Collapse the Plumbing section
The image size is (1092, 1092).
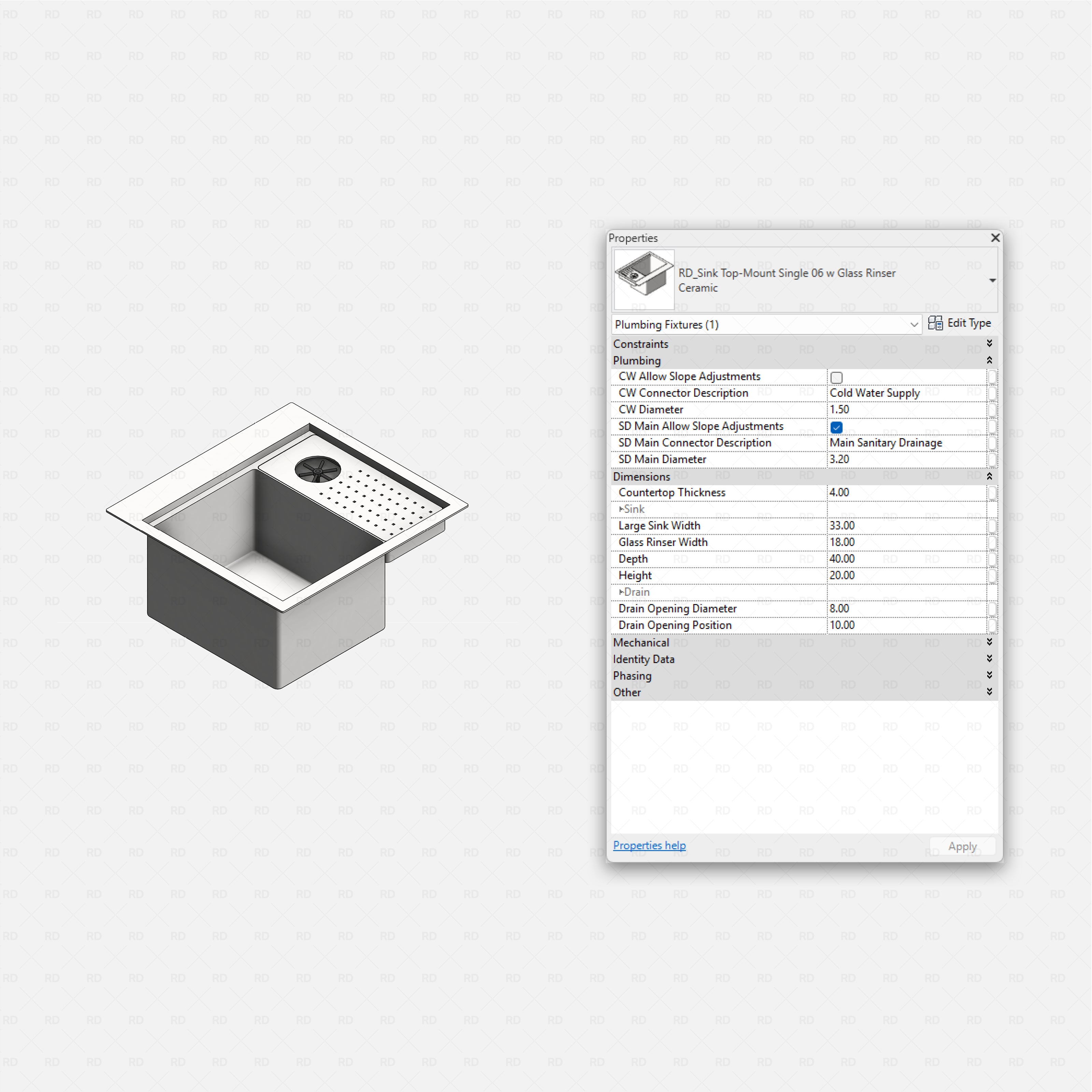click(x=989, y=360)
